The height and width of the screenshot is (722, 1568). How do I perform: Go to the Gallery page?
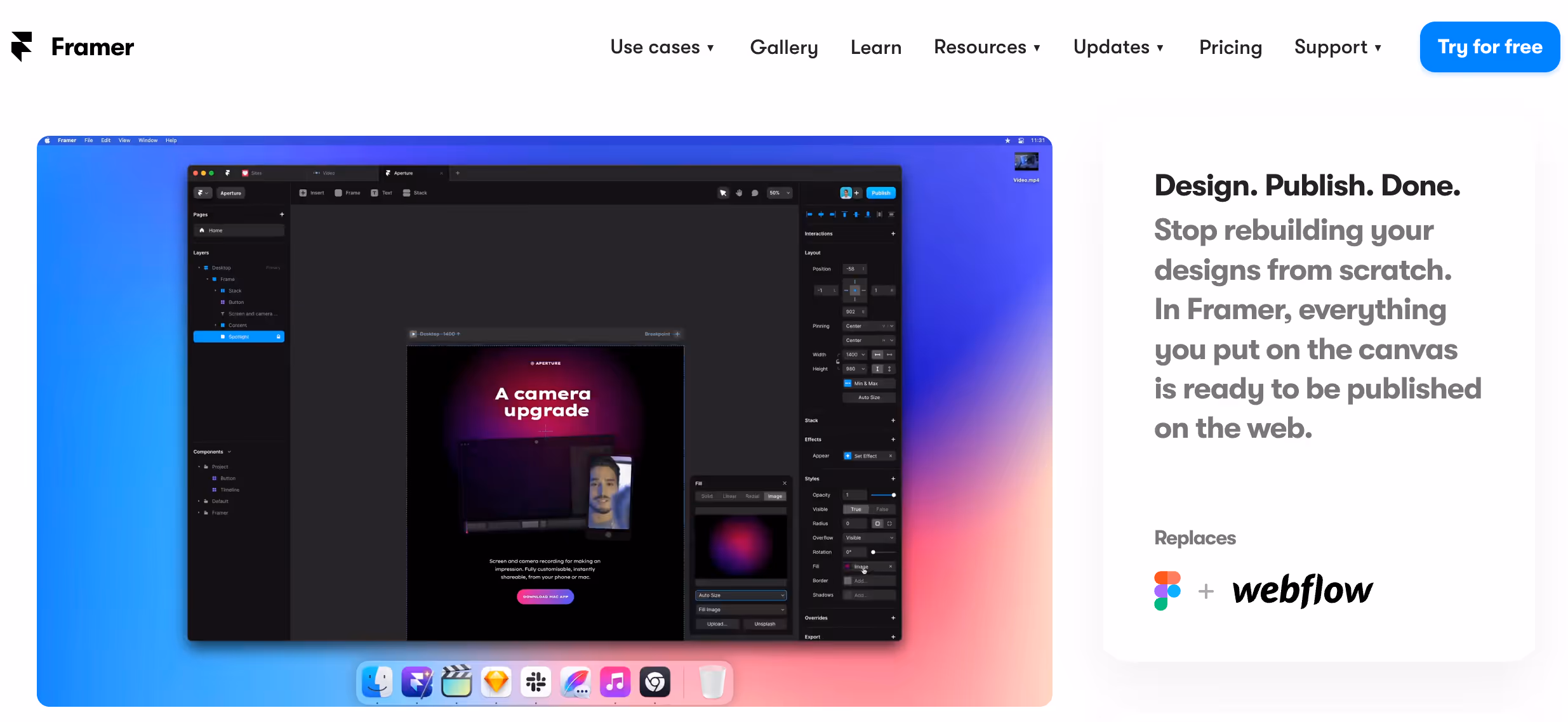tap(784, 47)
